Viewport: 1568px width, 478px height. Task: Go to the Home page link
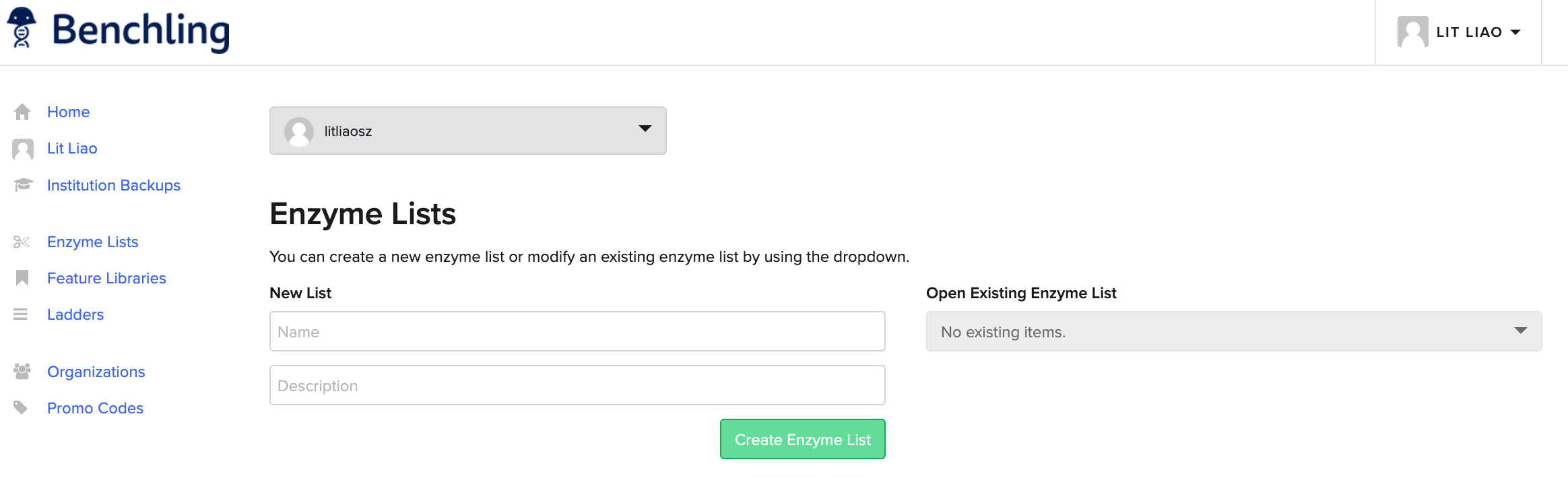(x=68, y=112)
